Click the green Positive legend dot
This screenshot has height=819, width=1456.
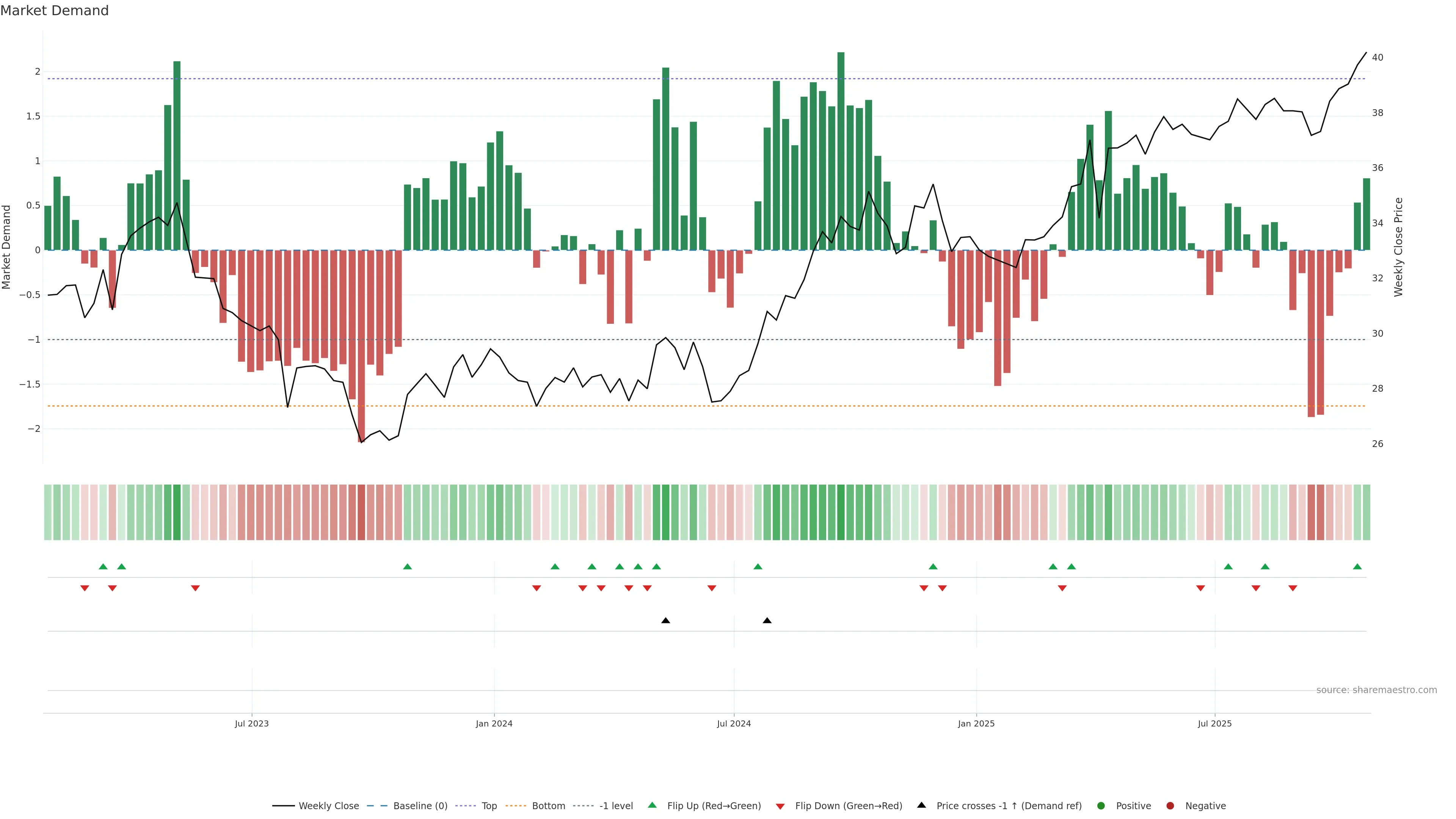[1100, 805]
